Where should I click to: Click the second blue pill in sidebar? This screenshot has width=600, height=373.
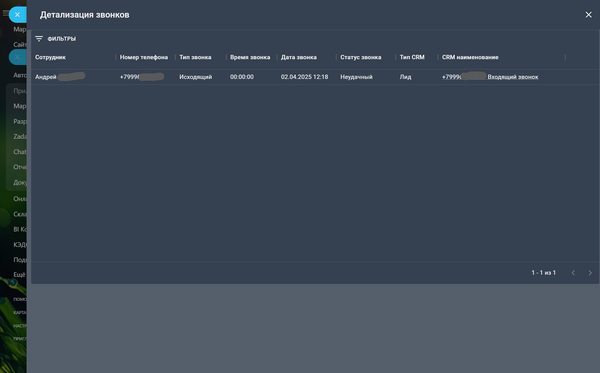(x=18, y=57)
